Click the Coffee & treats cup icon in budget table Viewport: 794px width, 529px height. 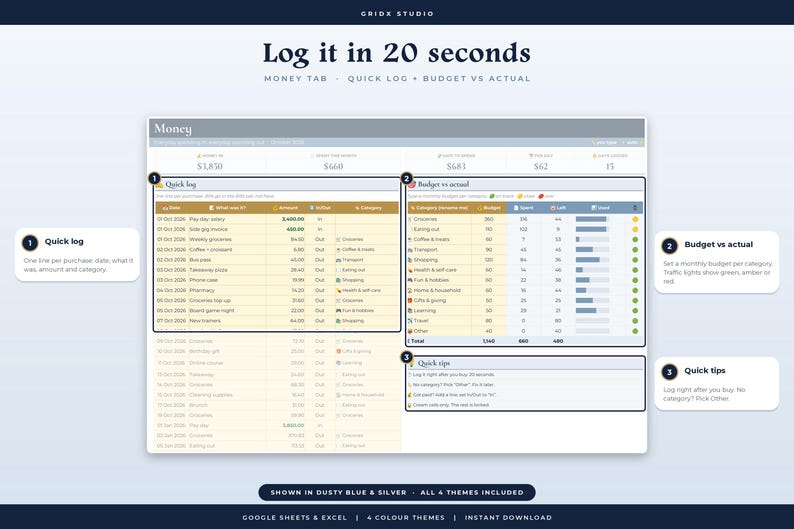[410, 239]
